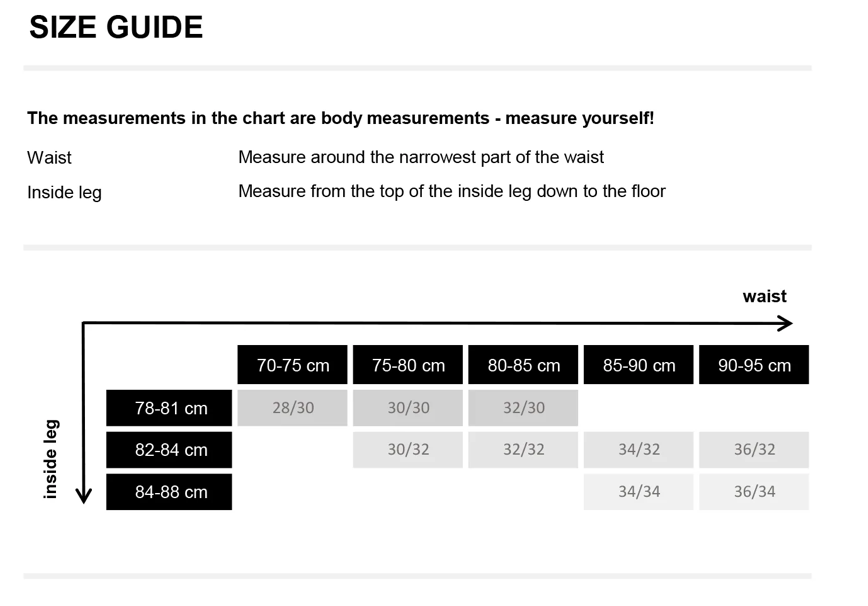868x606 pixels.
Task: Select size 30/32 from the grid
Action: pyautogui.click(x=408, y=450)
